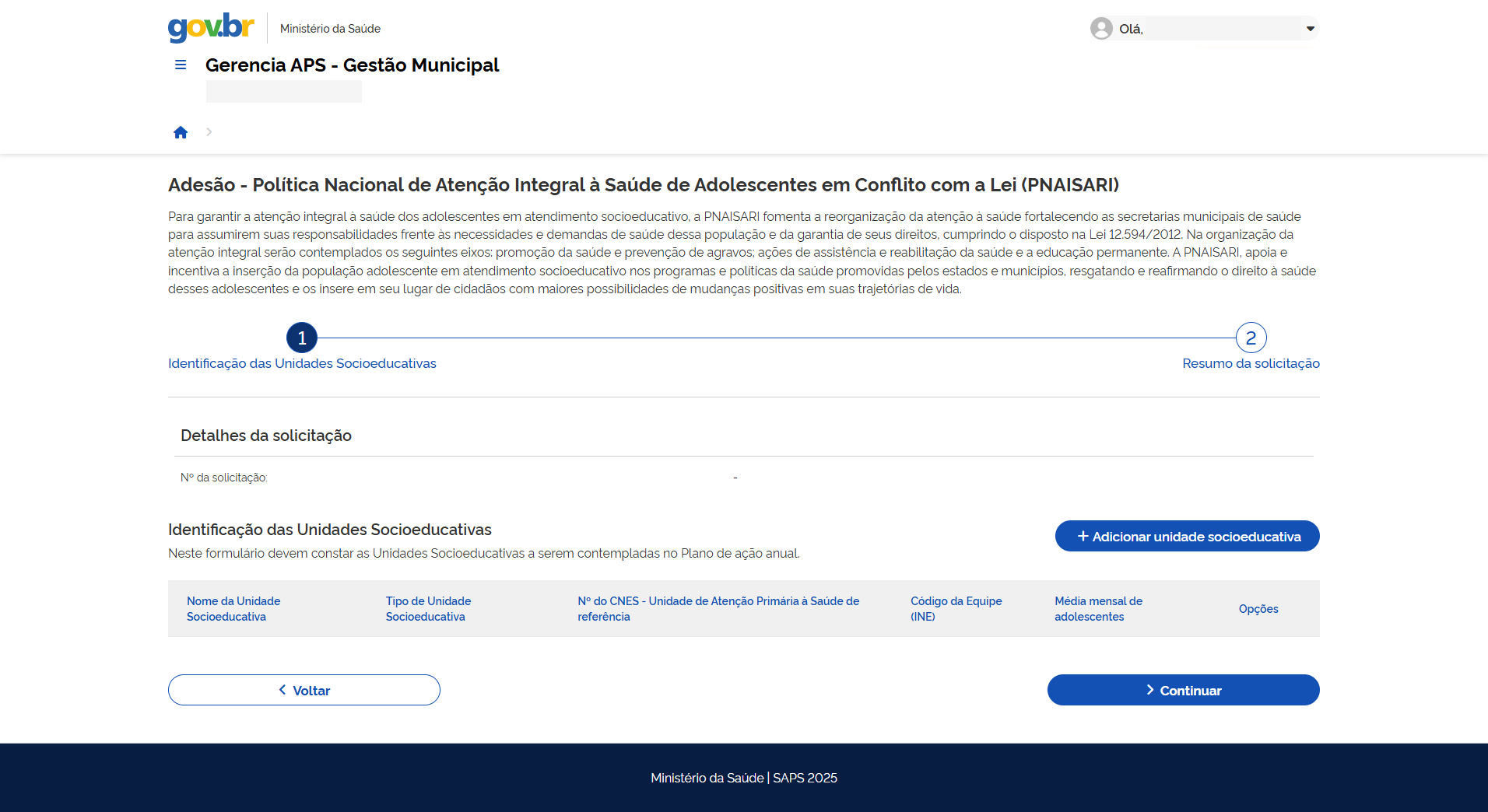
Task: Click the home breadcrumb icon
Action: click(181, 132)
